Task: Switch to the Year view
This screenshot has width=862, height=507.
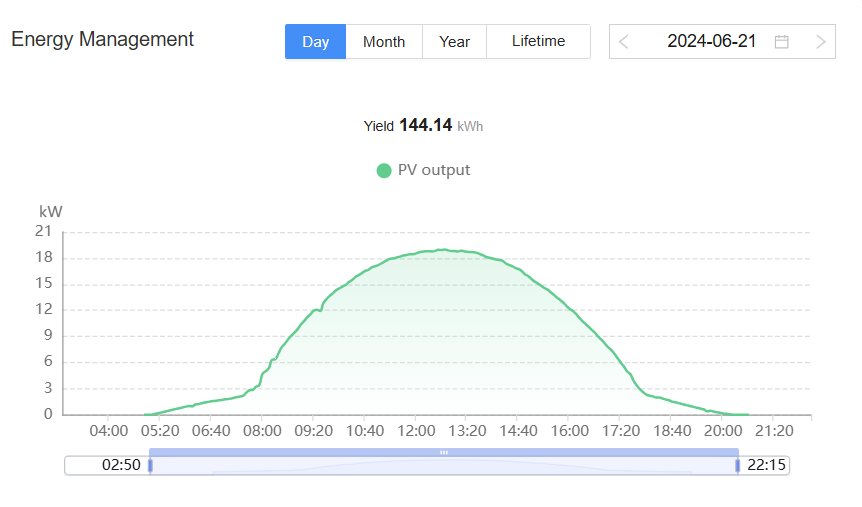Action: coord(455,41)
